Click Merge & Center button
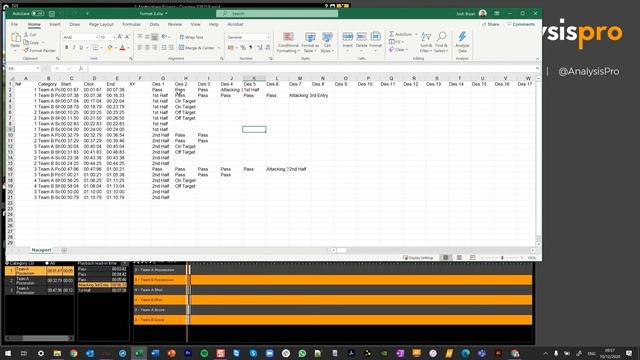The height and width of the screenshot is (360, 640). (197, 48)
